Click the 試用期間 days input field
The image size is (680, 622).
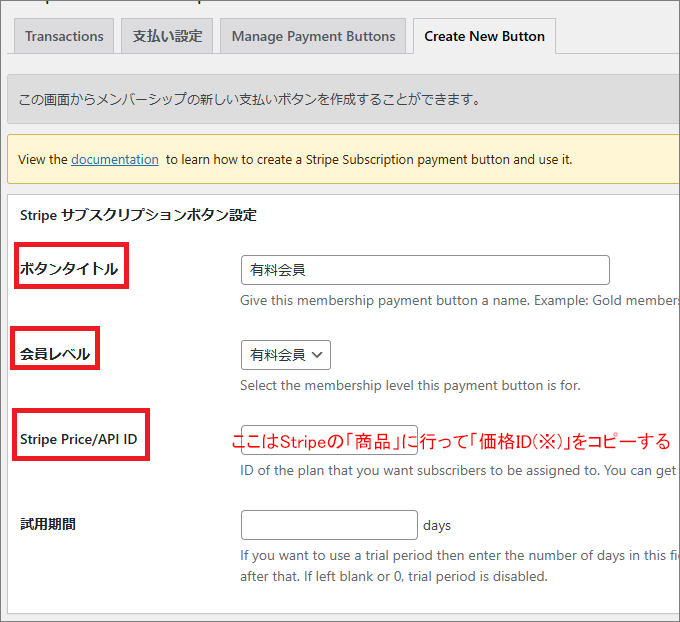point(329,525)
